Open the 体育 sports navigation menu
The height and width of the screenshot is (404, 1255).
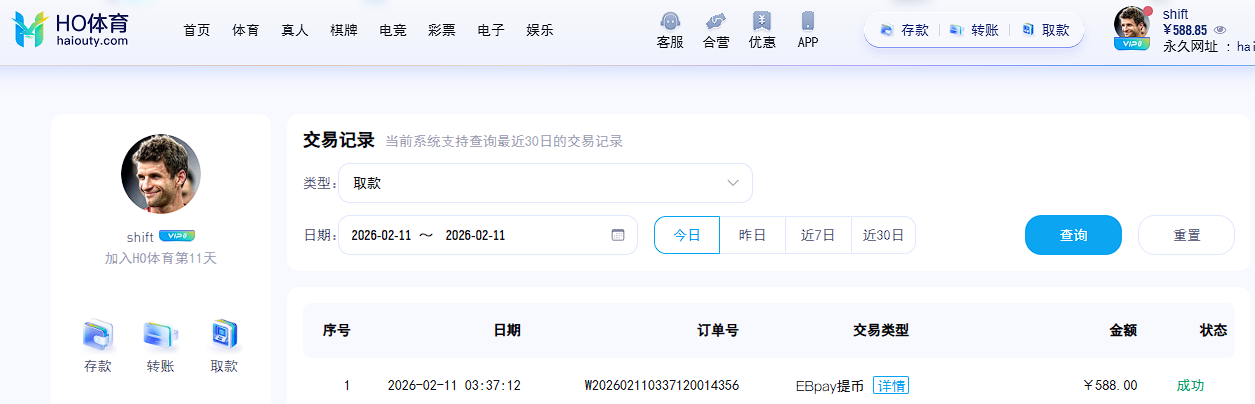click(x=246, y=30)
